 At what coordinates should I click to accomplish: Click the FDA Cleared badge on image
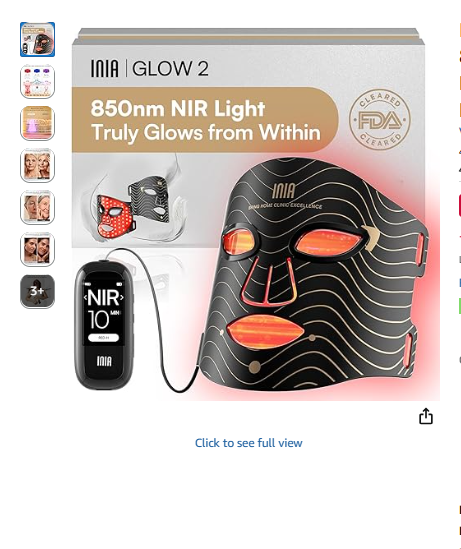pos(380,120)
